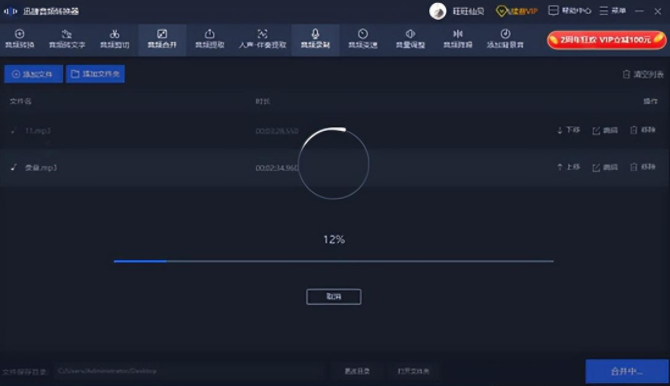This screenshot has height=386, width=670.
Task: Click the blue 添加文件 add file button
Action: (33, 74)
